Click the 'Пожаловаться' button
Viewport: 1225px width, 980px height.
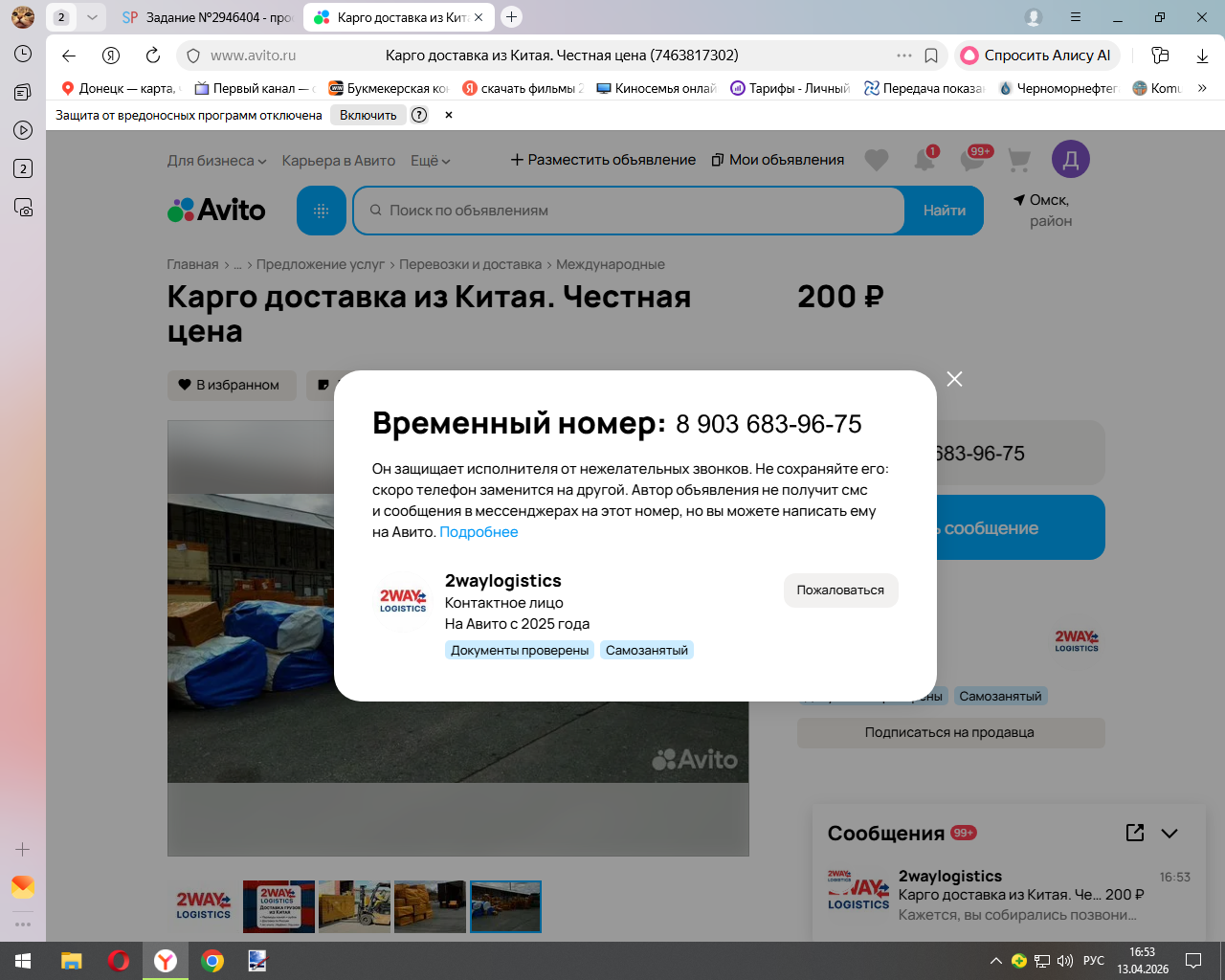[840, 590]
